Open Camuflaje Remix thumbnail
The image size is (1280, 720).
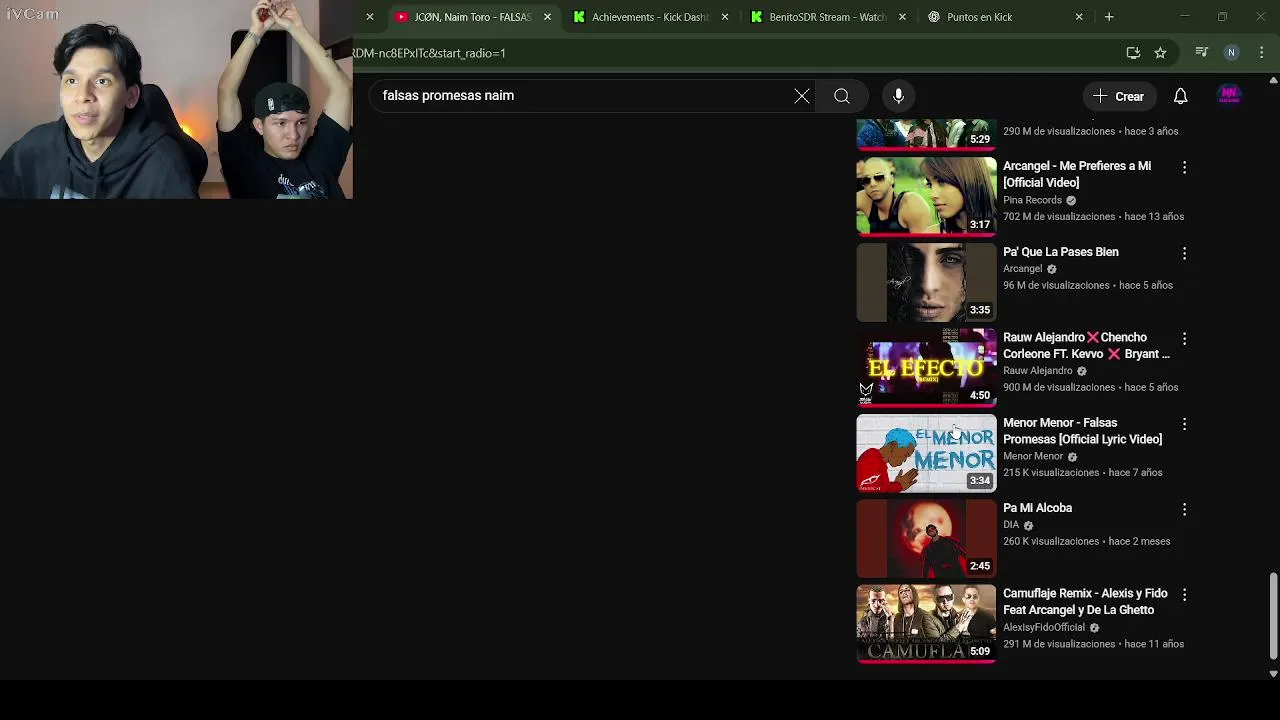[x=926, y=624]
